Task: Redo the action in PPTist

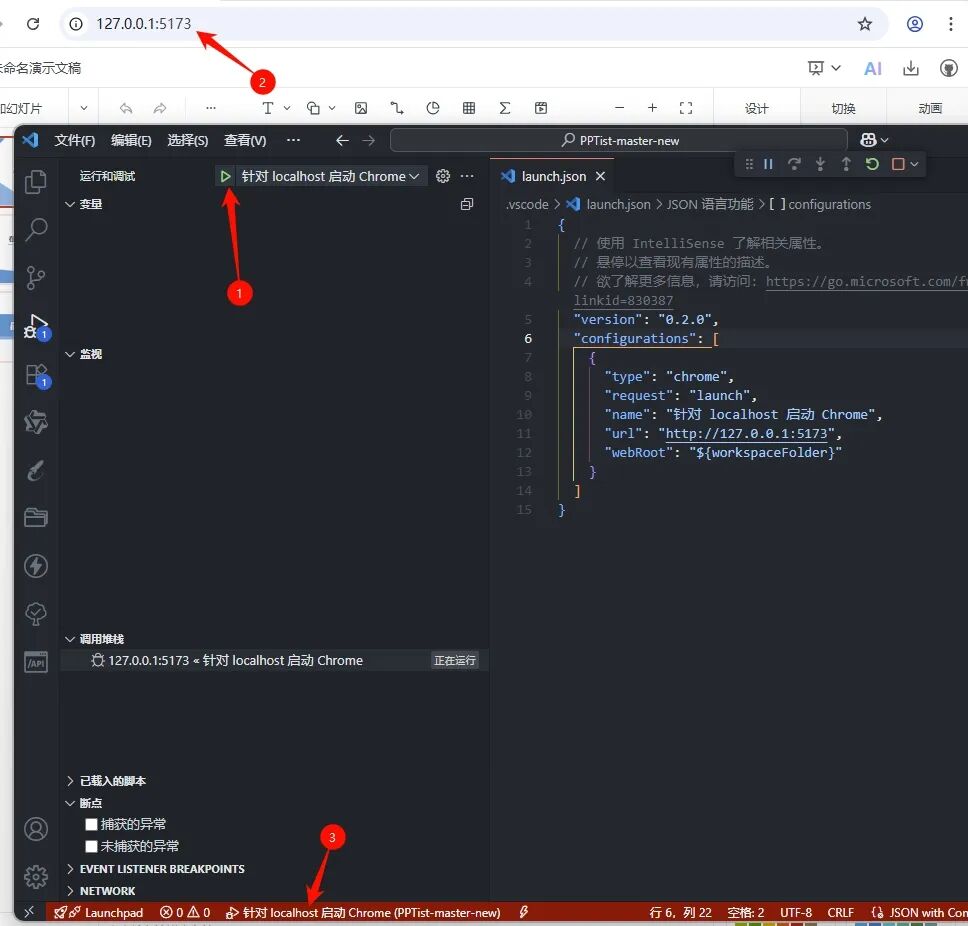Action: (x=160, y=108)
